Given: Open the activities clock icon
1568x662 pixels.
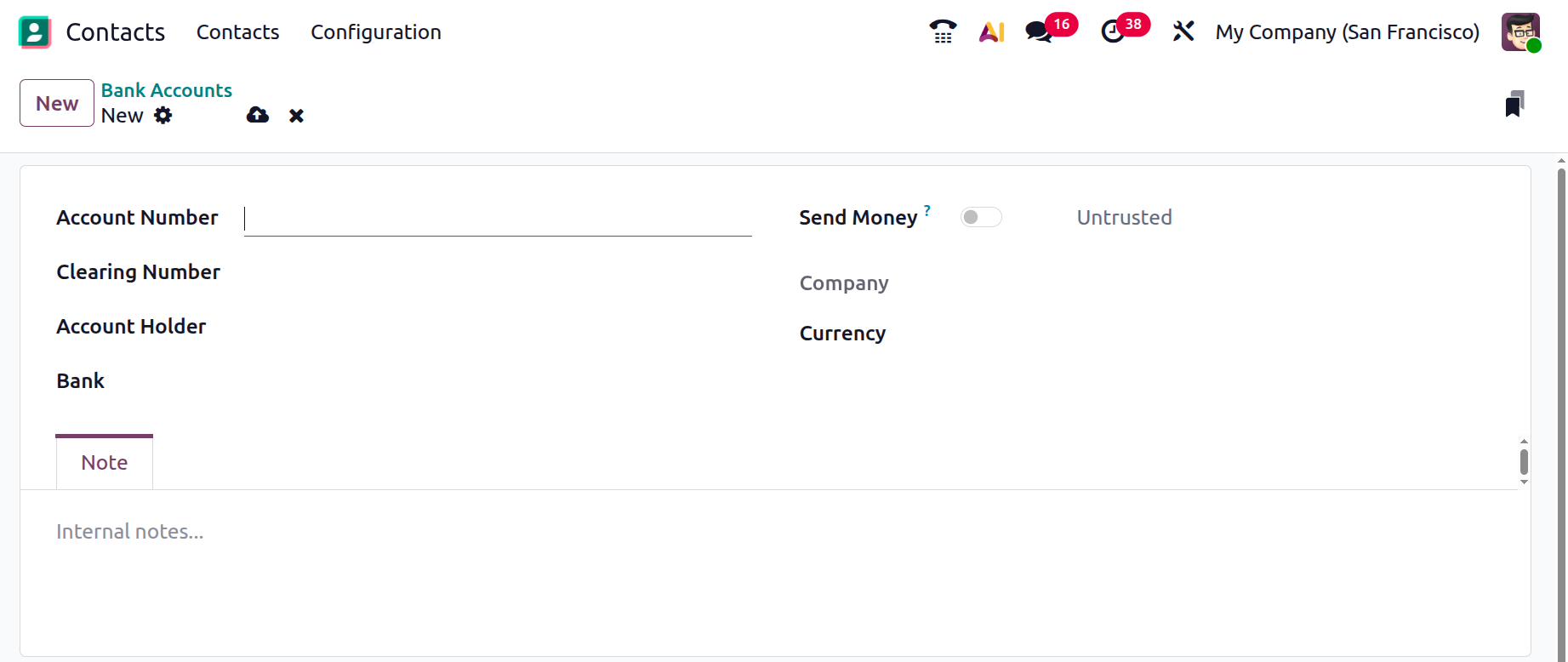Looking at the screenshot, I should point(1113,32).
